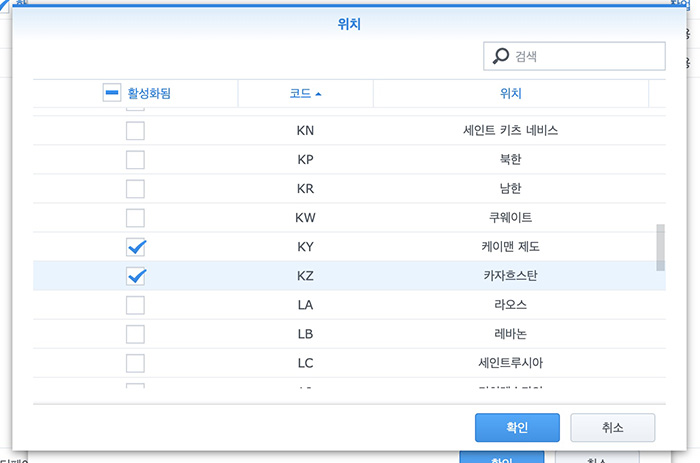Screen dimensions: 700x463
Task: Uncheck the KY 케이맨 제도 checkbox
Action: point(135,247)
